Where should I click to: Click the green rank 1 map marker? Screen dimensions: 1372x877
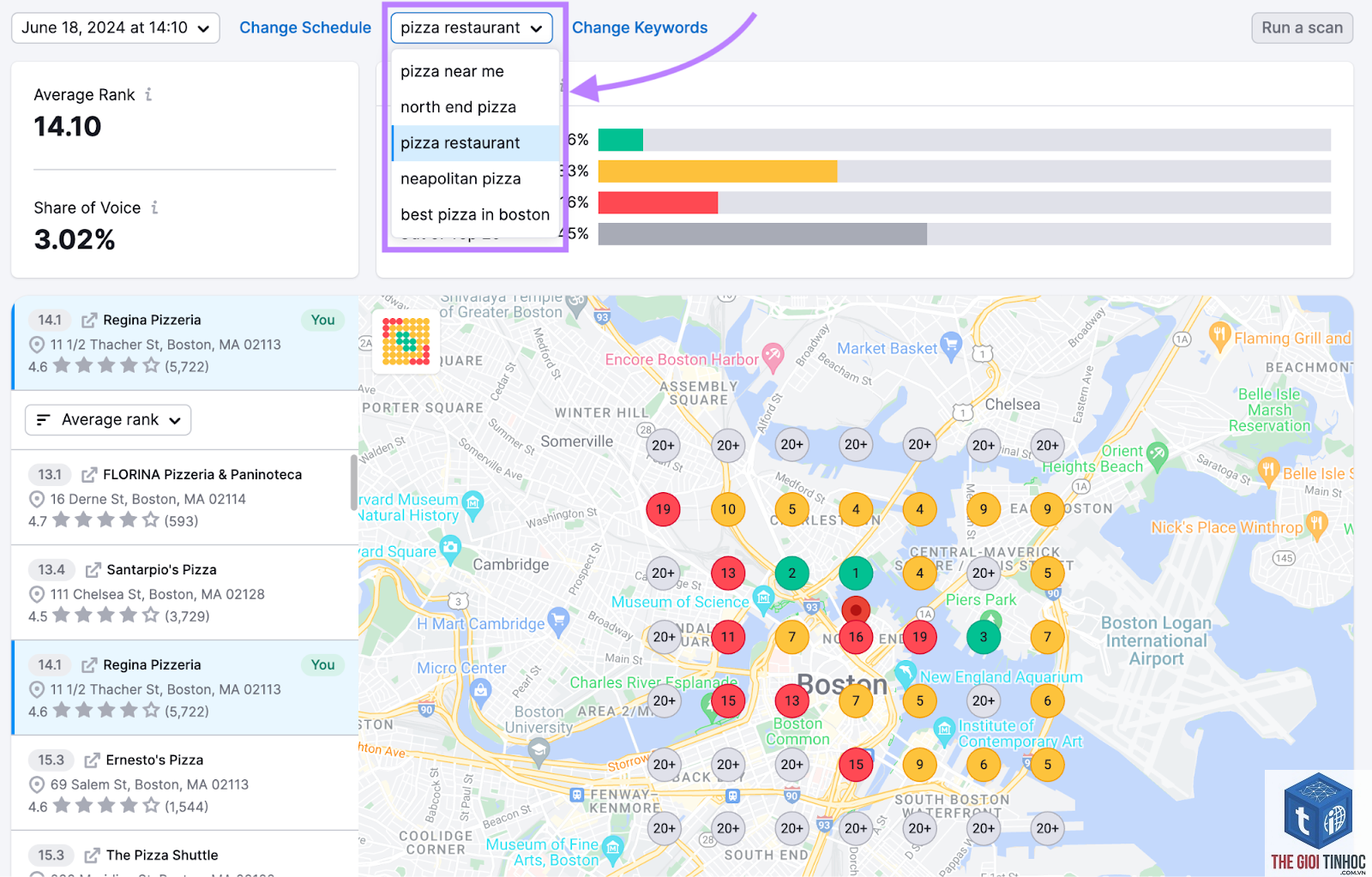(856, 573)
